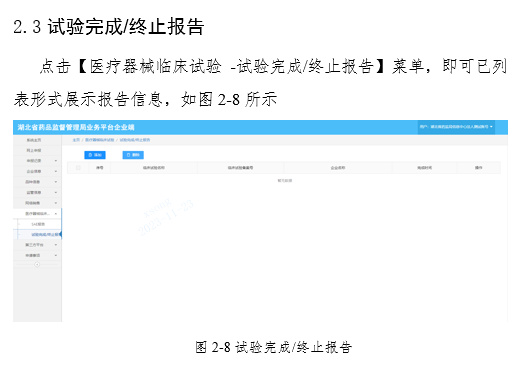Expand the 品种信息 sidebar menu

pyautogui.click(x=37, y=182)
